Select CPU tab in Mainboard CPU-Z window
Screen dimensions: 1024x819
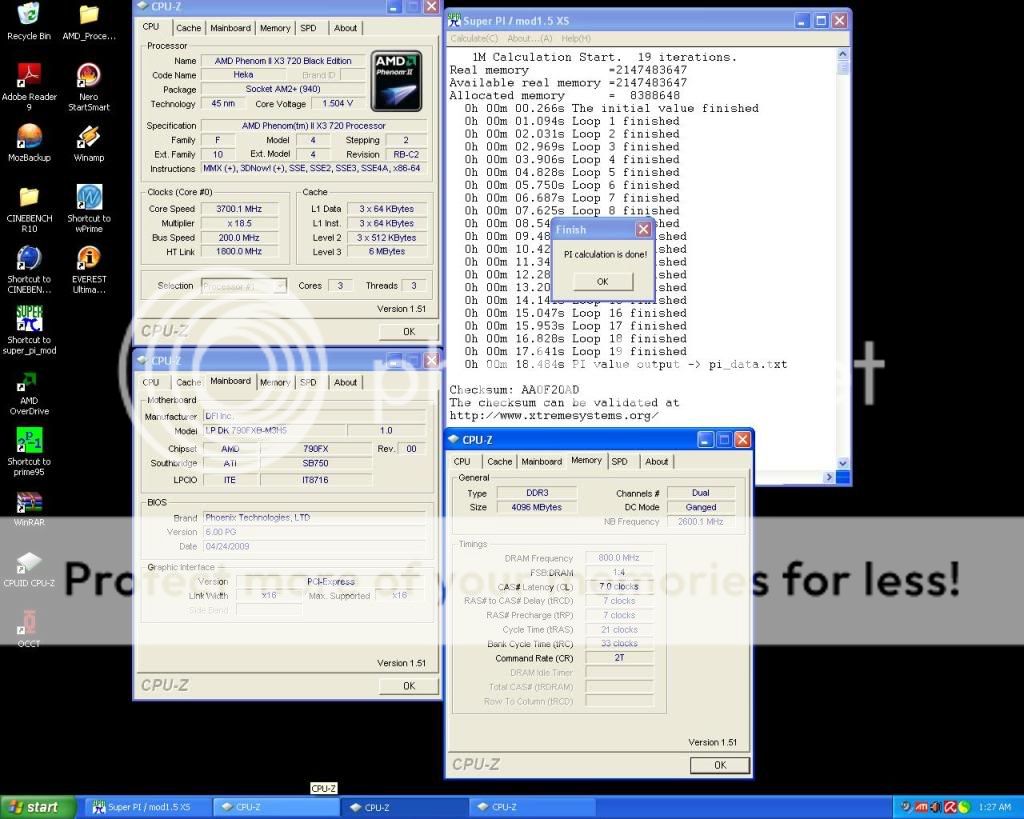(x=151, y=382)
